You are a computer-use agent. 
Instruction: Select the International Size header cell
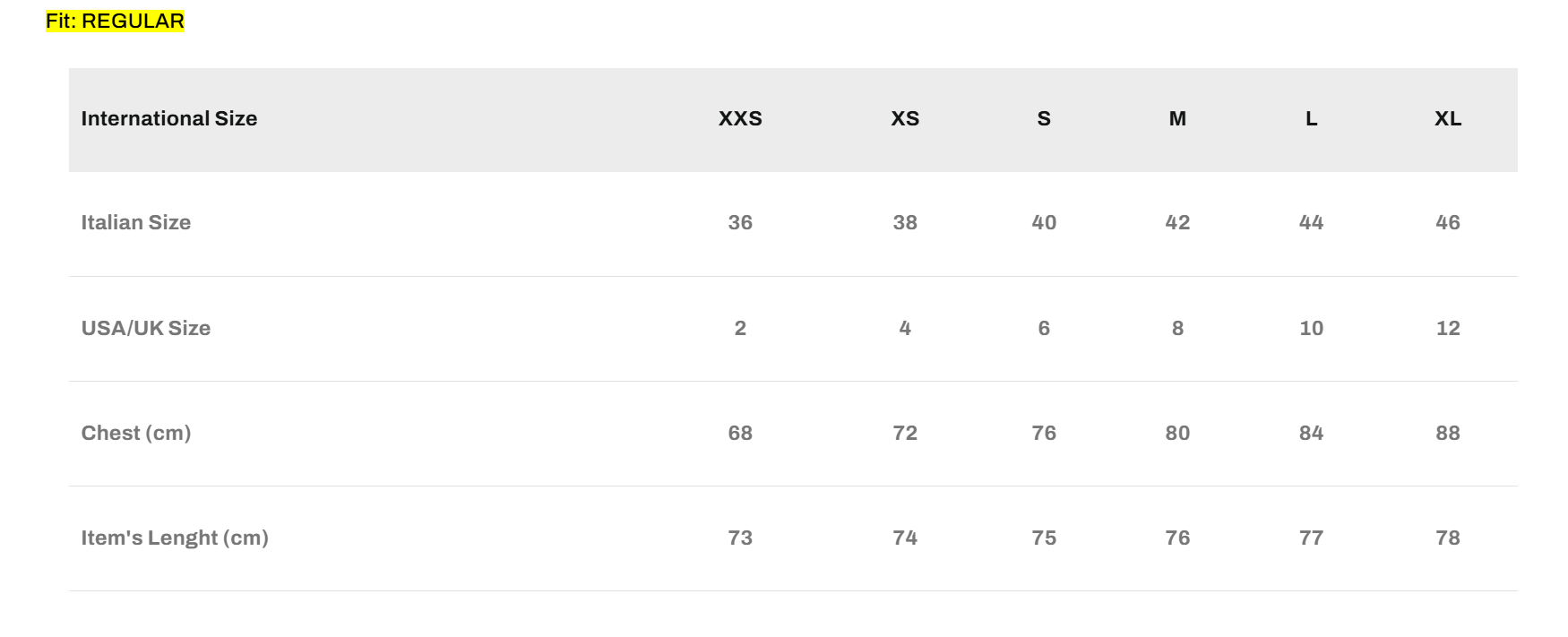point(169,118)
